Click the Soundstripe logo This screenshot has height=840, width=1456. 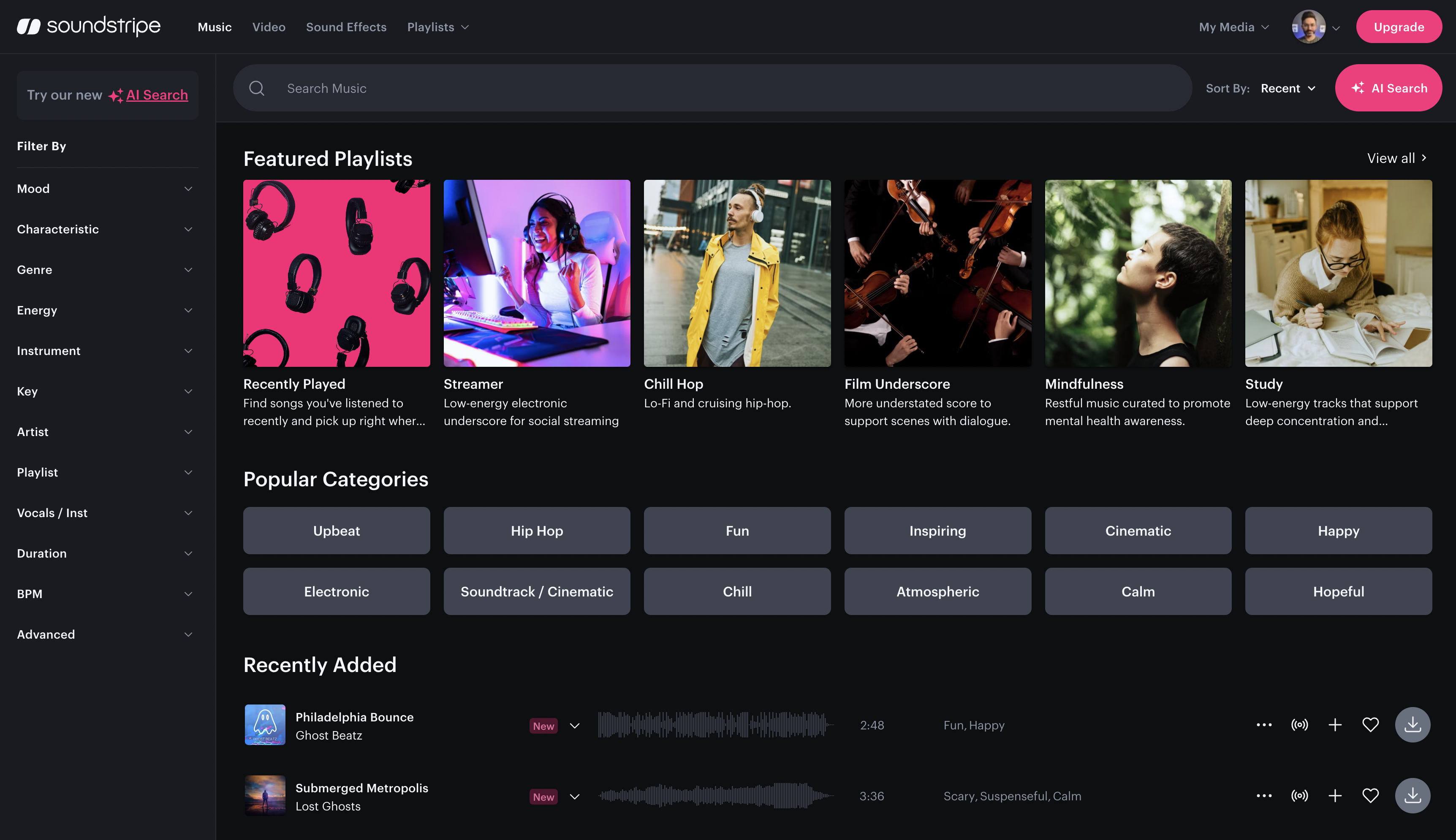pos(89,27)
